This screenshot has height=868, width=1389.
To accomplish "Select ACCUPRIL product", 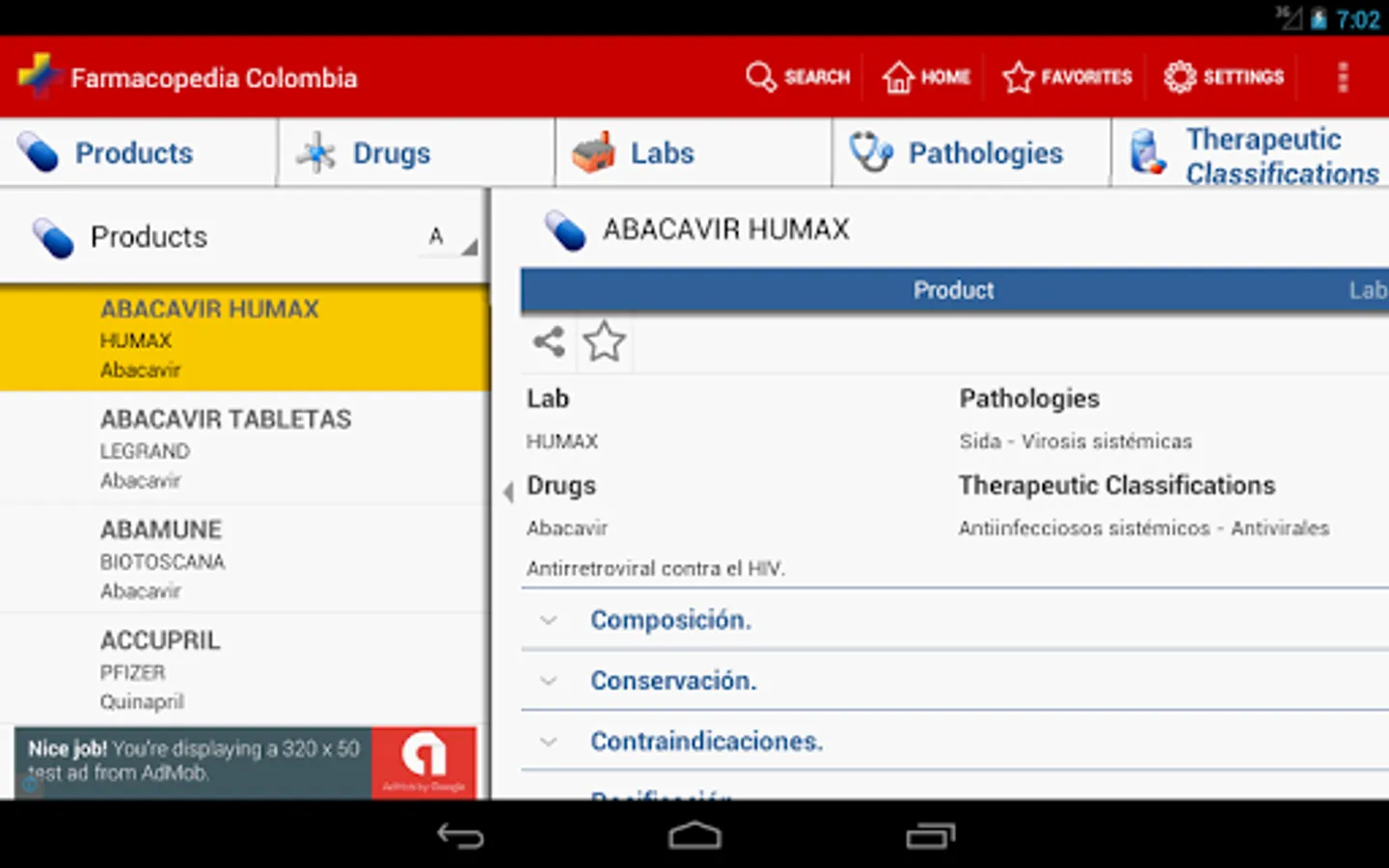I will coord(244,670).
